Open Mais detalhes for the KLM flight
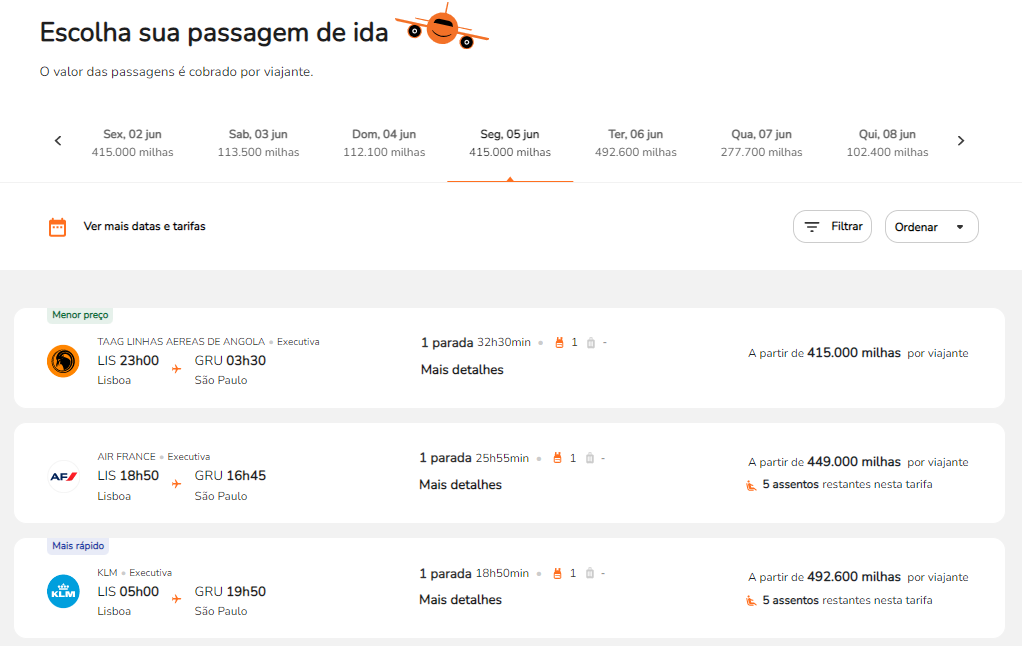 (460, 600)
